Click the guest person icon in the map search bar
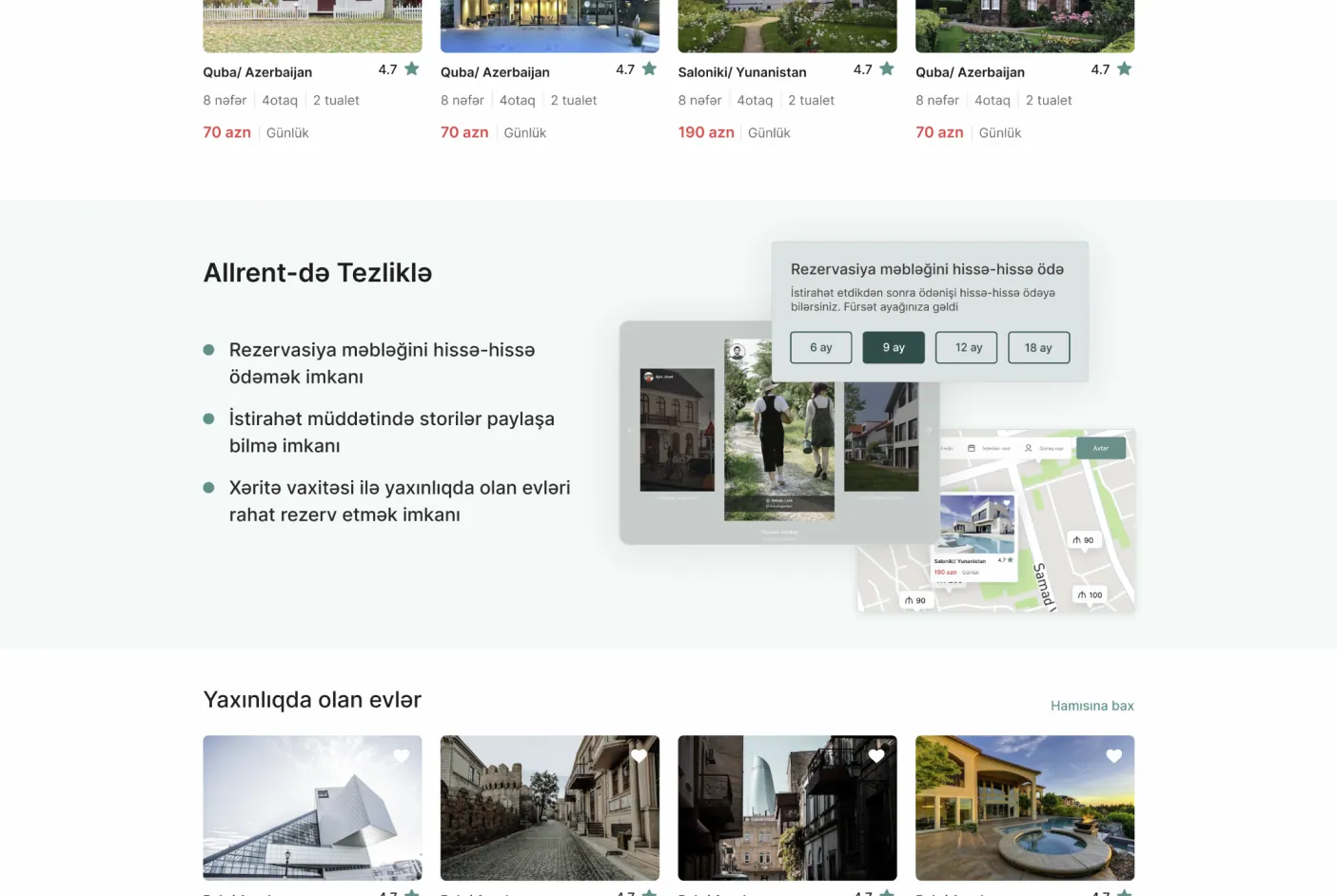1337x896 pixels. pos(1029,448)
